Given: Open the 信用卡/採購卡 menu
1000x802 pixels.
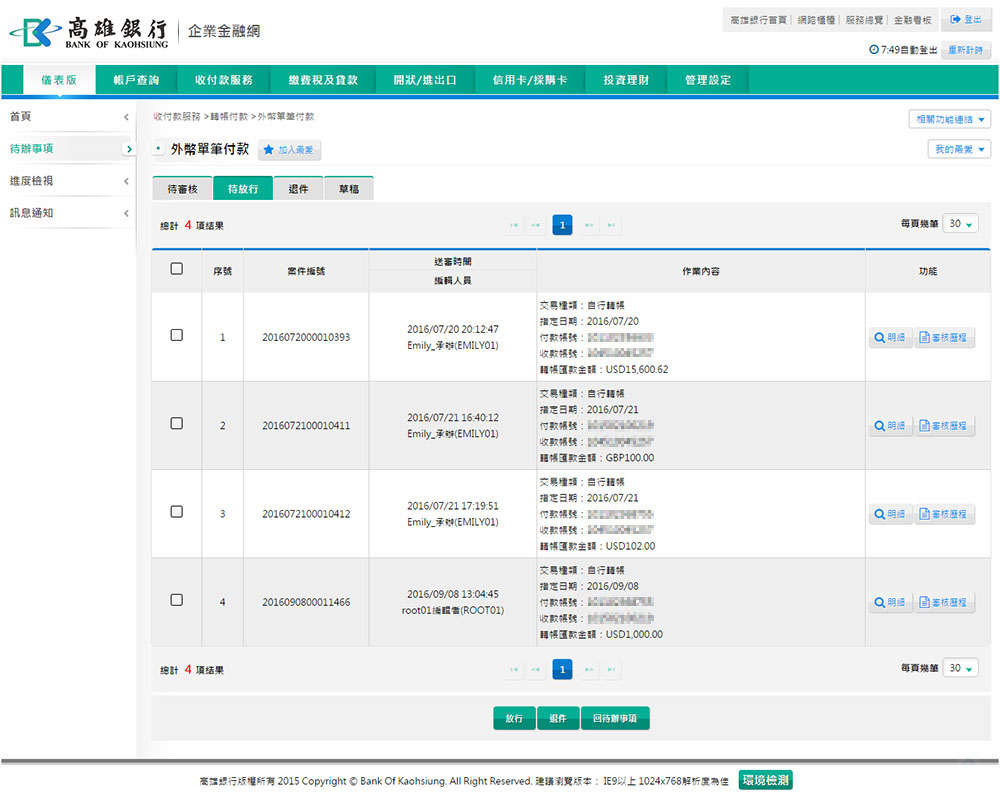Looking at the screenshot, I should 530,80.
